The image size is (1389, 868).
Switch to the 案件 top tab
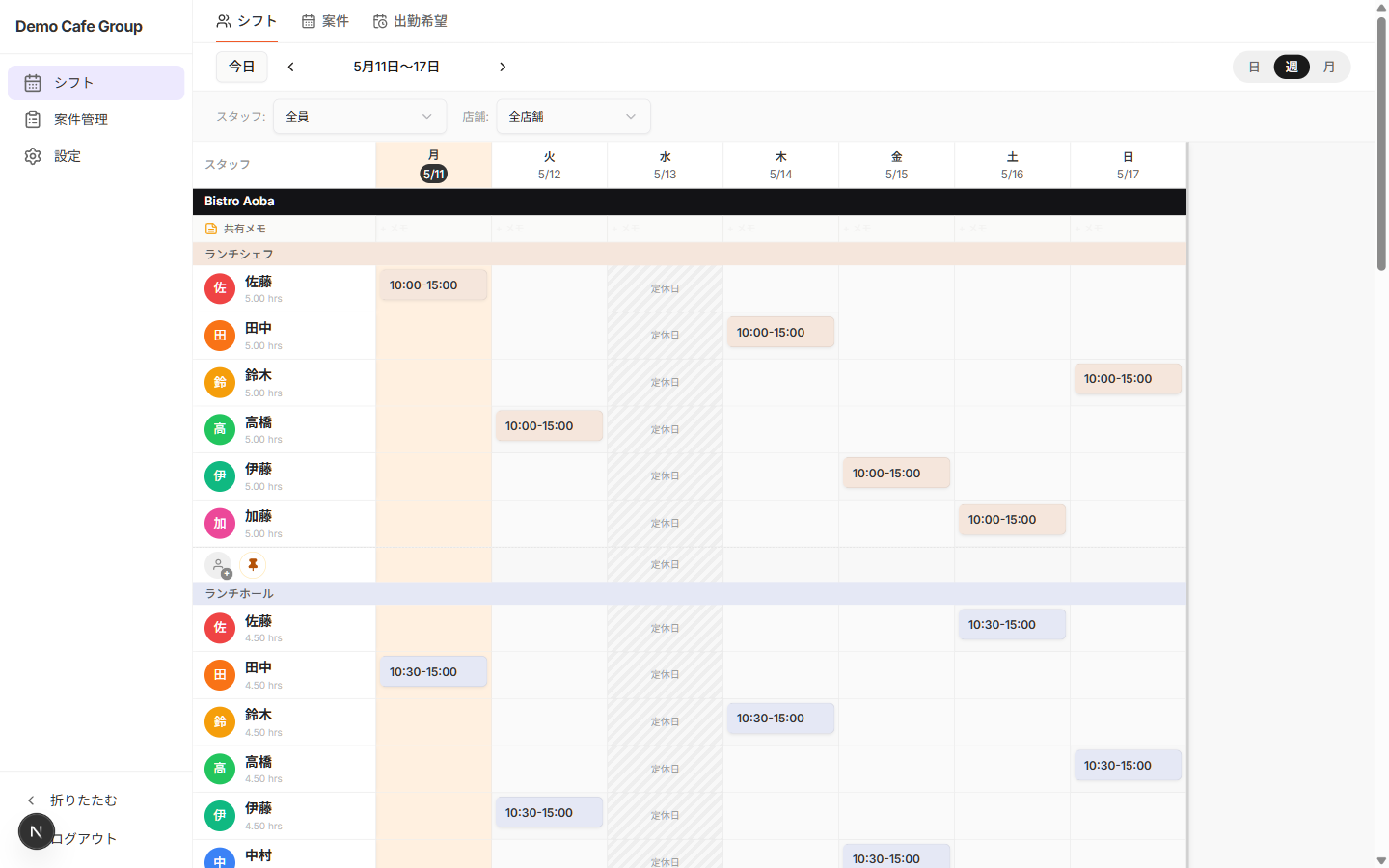tap(325, 21)
